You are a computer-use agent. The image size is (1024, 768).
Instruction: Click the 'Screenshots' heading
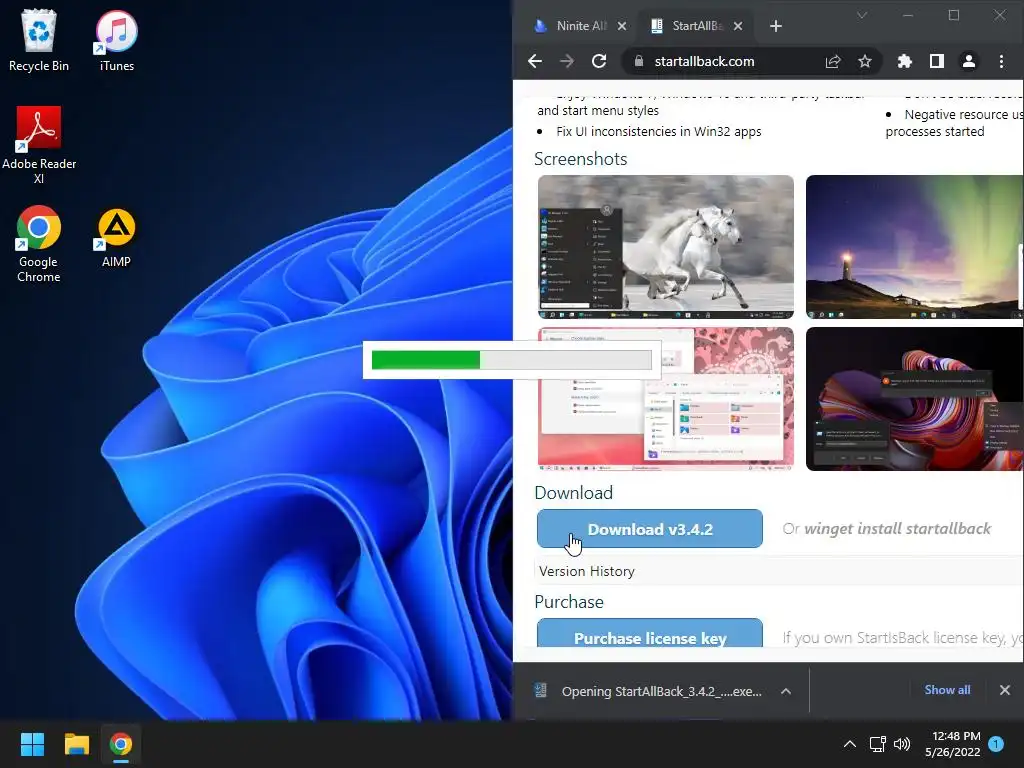click(x=581, y=159)
